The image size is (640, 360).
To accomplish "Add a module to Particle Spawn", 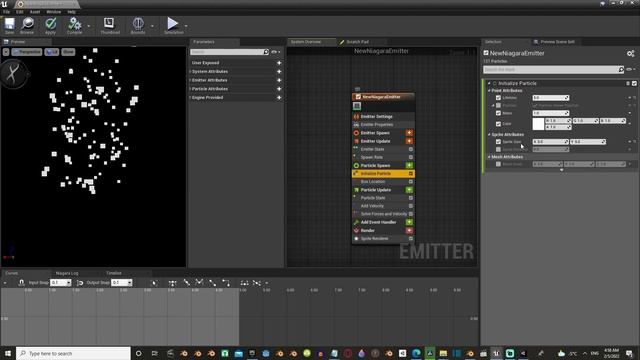I will pos(409,165).
